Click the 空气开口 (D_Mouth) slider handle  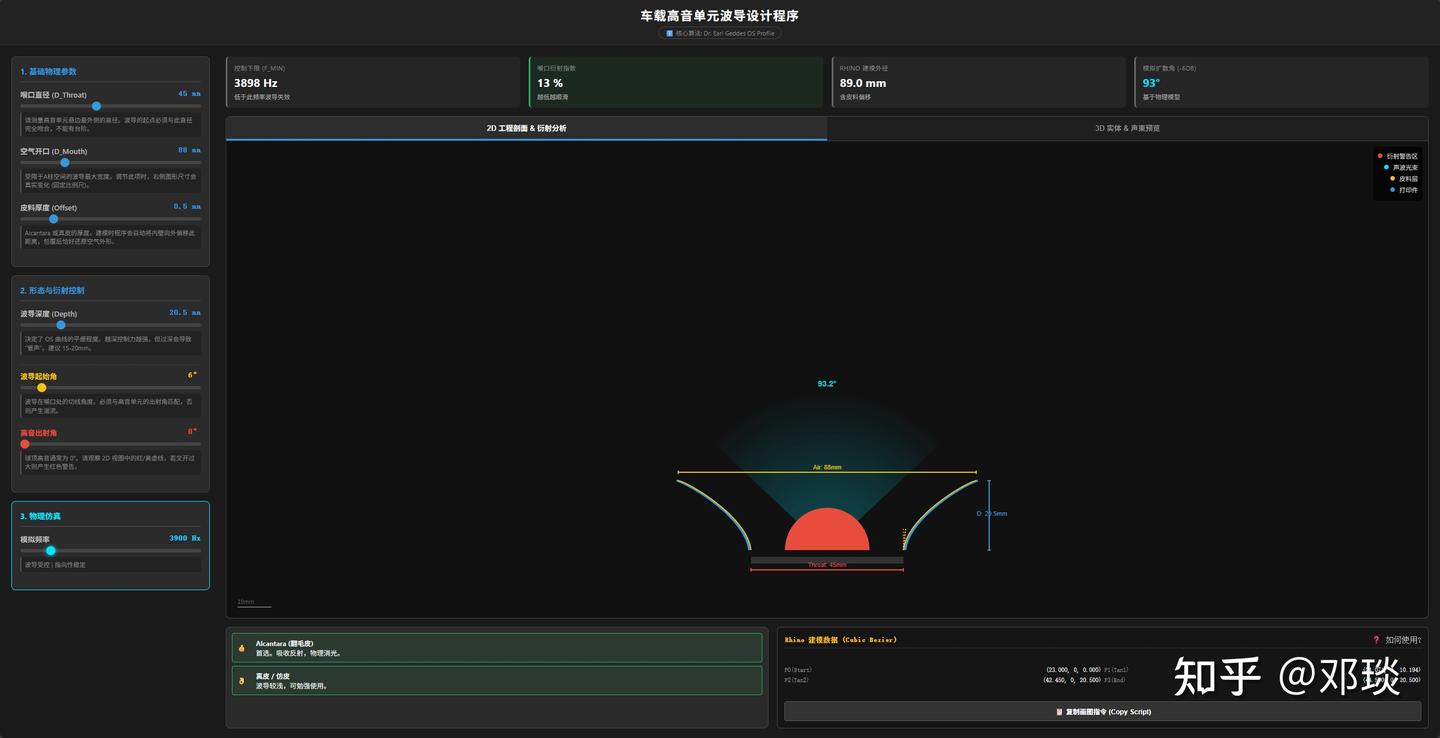tap(65, 162)
